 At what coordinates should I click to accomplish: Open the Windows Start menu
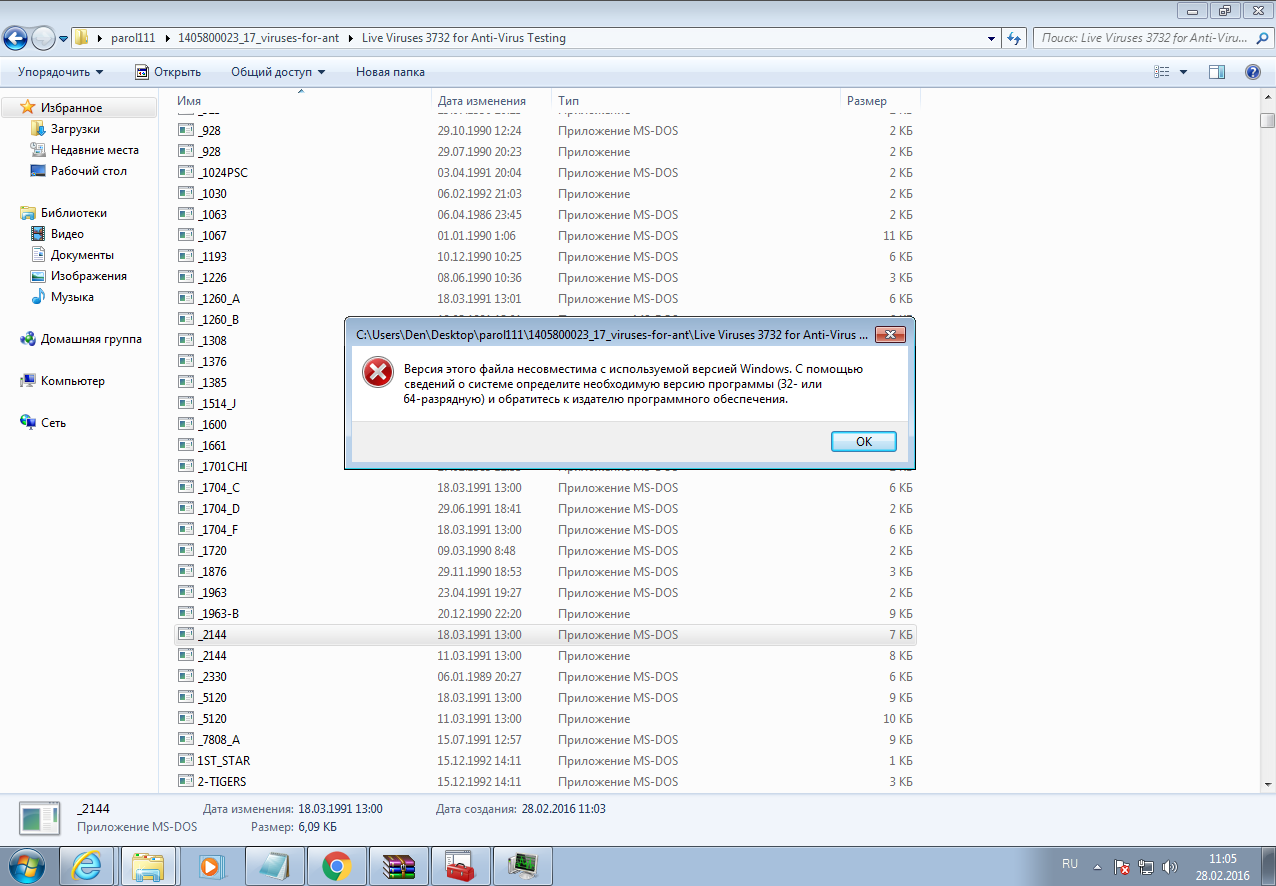pyautogui.click(x=27, y=865)
